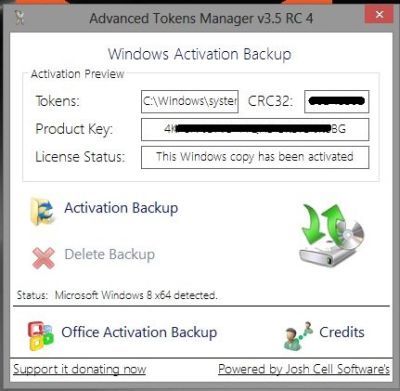The width and height of the screenshot is (400, 391).
Task: Follow the Support it donating now link
Action: [x=80, y=370]
